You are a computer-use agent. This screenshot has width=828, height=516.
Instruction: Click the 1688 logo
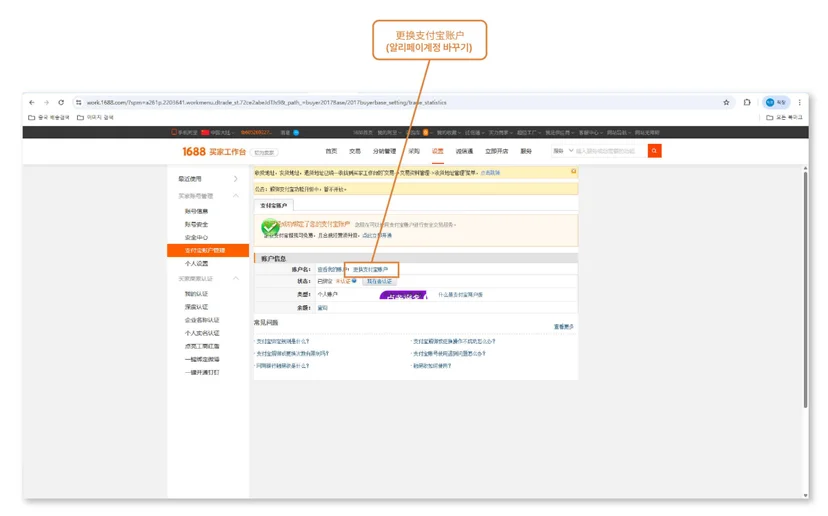(194, 152)
